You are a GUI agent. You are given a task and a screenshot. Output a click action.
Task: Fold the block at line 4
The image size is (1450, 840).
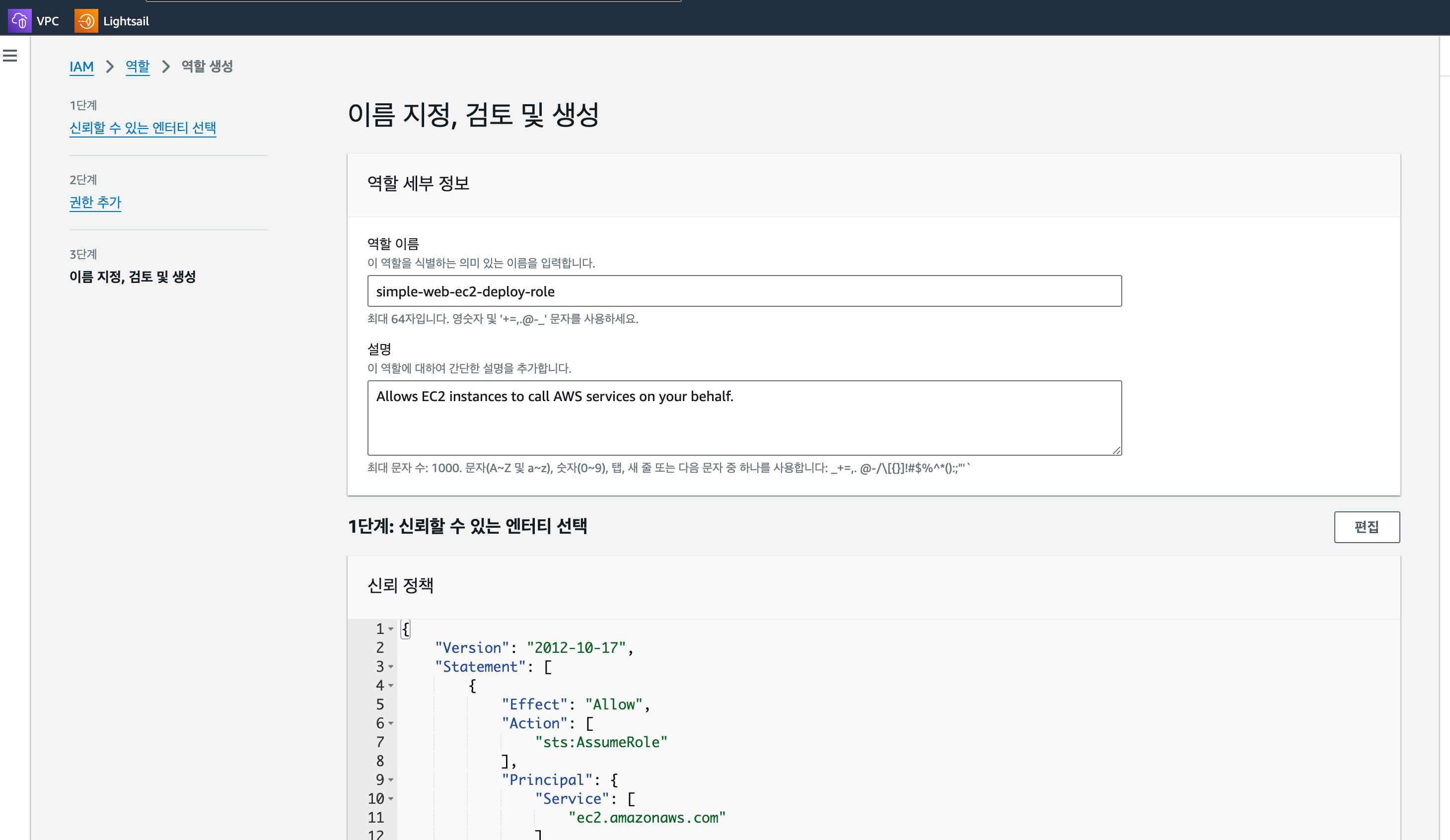coord(391,685)
